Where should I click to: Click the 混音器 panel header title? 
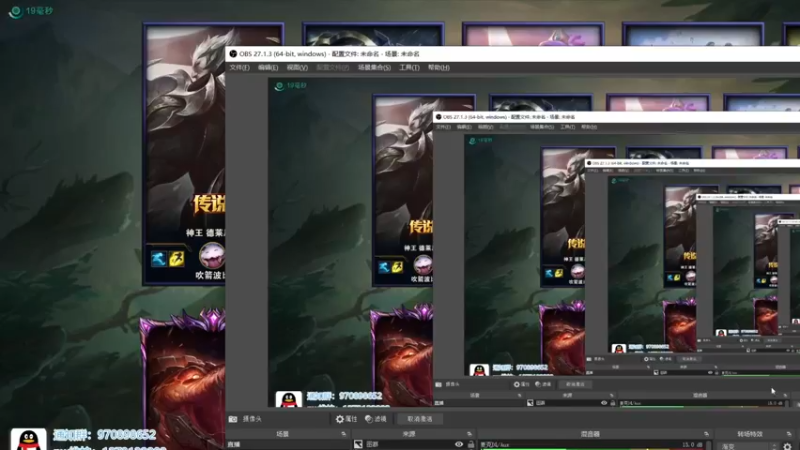(589, 434)
